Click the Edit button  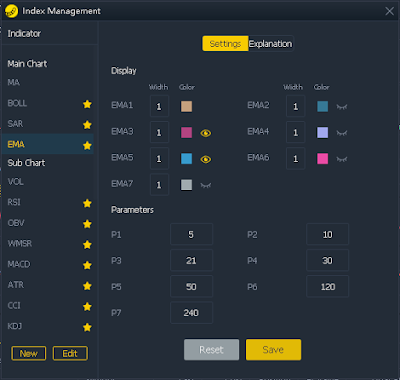70,353
